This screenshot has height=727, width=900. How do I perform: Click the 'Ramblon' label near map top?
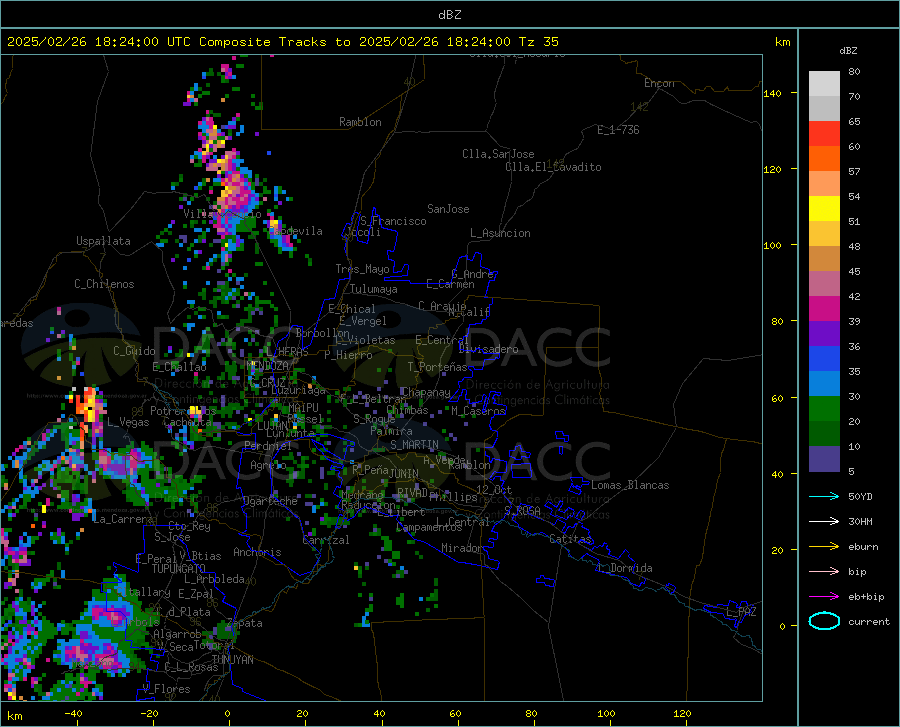[360, 122]
